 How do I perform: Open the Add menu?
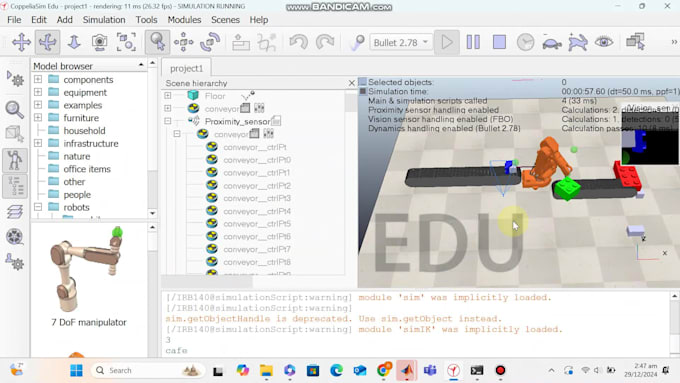(65, 20)
